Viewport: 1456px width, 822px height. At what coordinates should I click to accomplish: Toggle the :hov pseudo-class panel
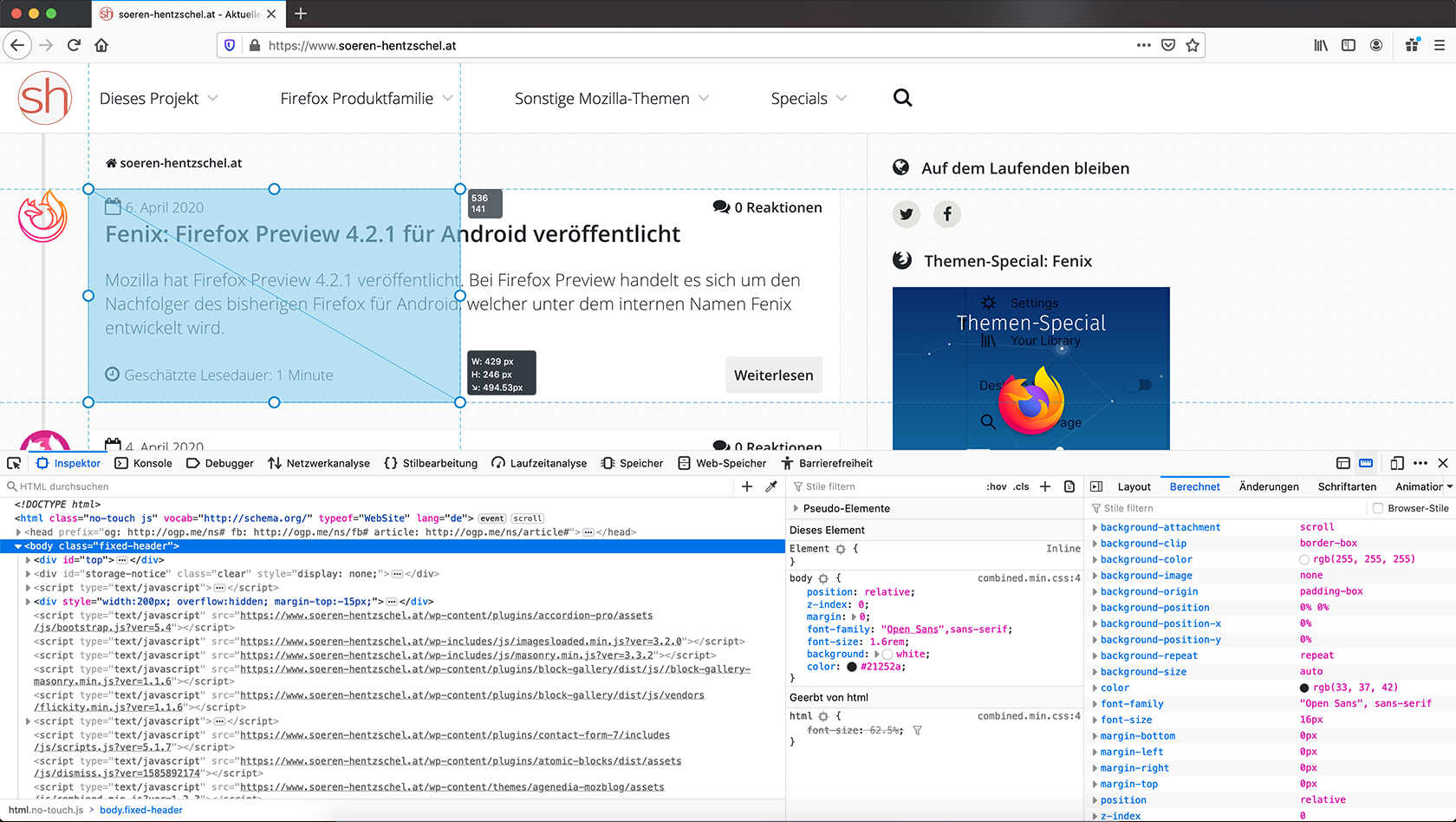997,486
